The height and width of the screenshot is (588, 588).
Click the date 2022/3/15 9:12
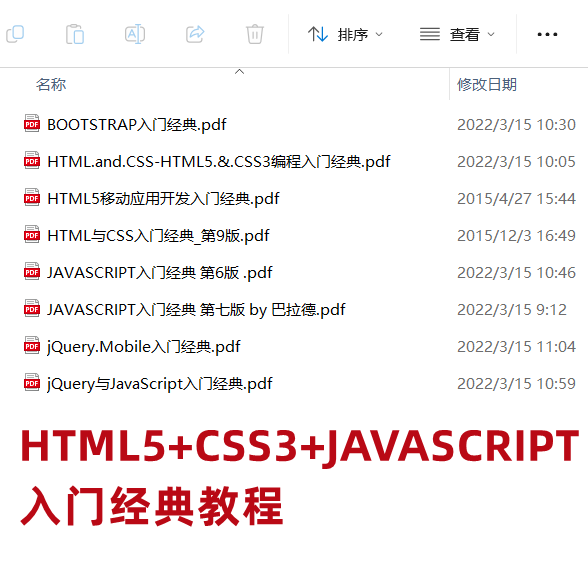pos(512,310)
